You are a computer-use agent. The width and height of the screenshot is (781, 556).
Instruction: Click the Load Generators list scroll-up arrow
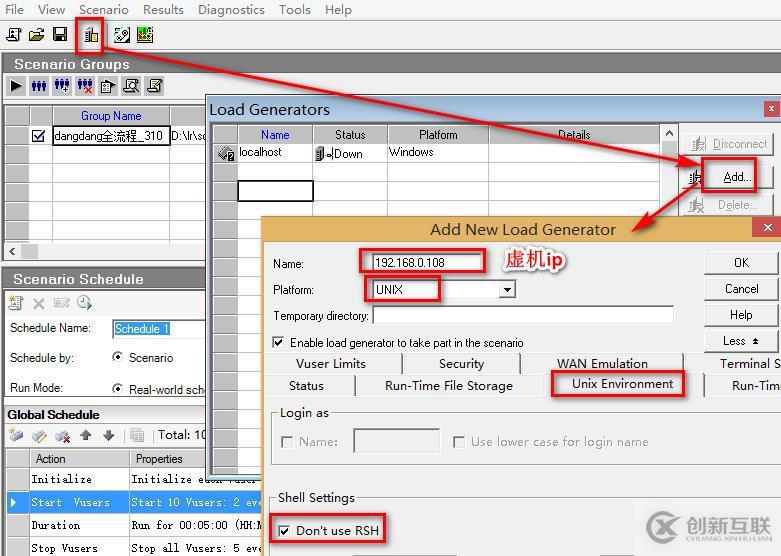(669, 134)
